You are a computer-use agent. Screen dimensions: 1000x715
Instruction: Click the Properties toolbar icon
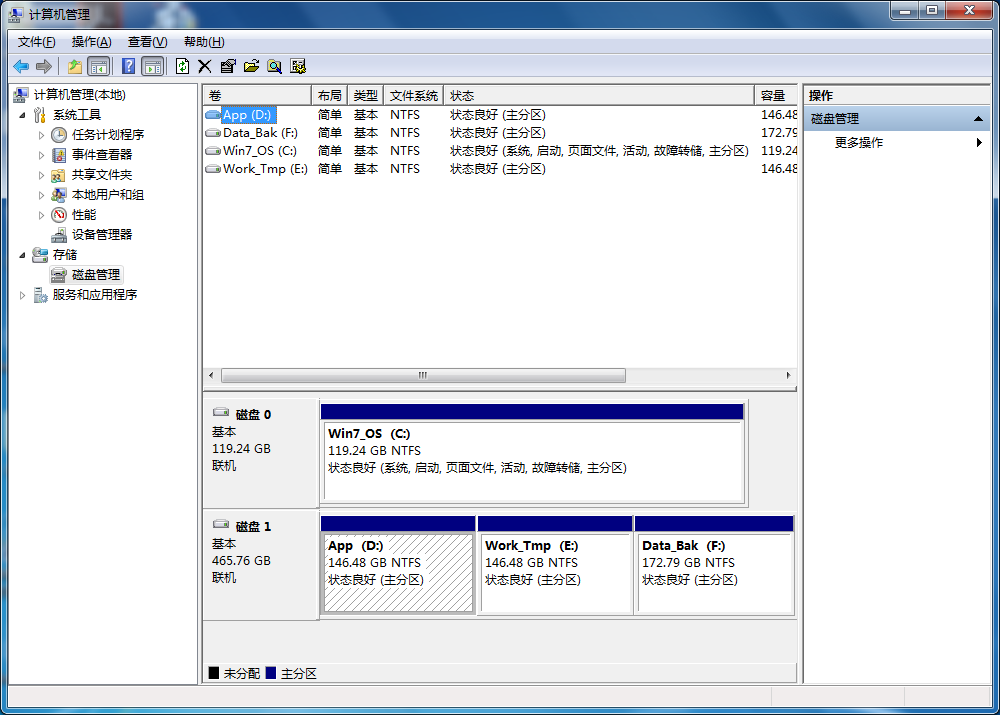[228, 66]
